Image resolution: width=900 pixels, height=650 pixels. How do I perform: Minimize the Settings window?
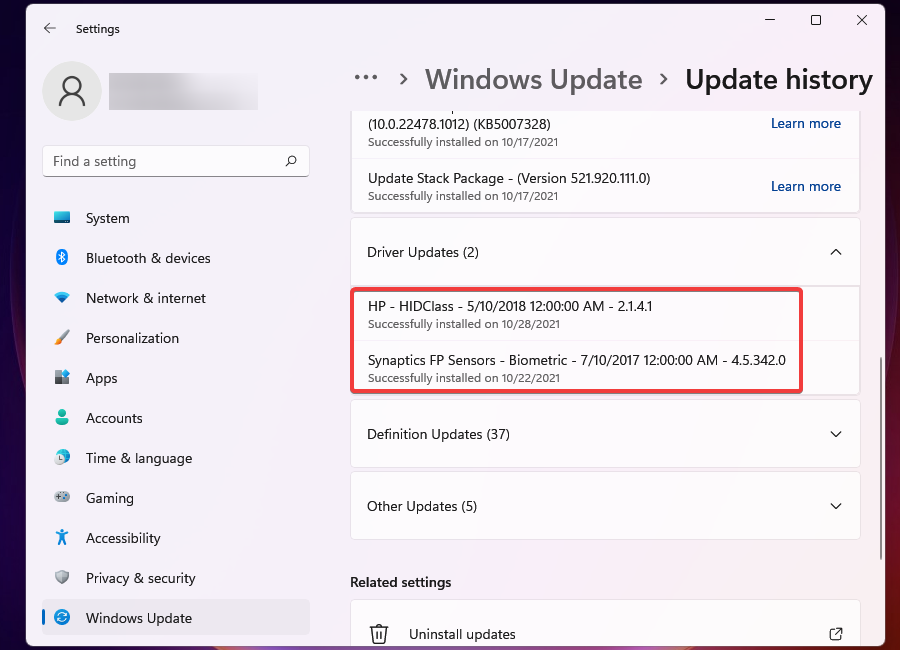click(770, 20)
